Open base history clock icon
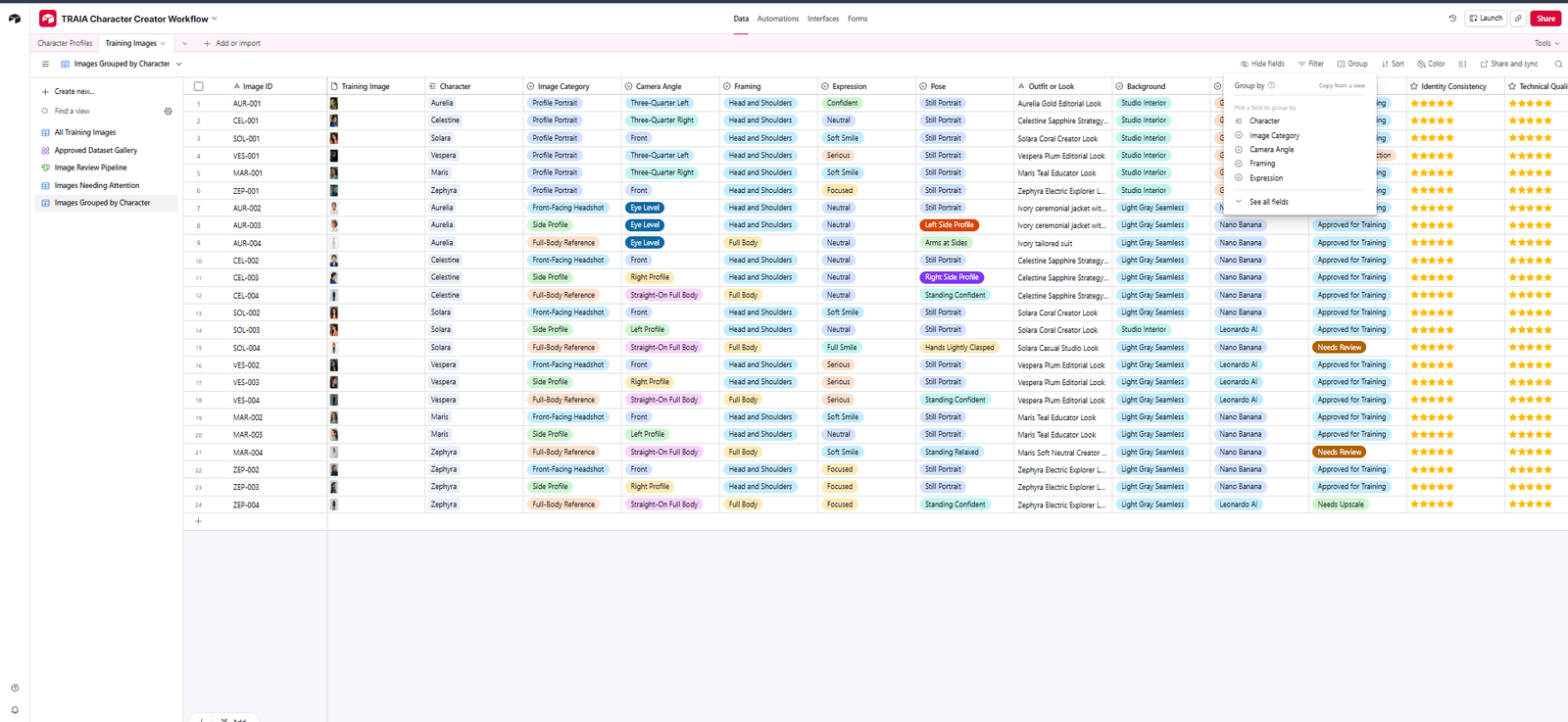The image size is (1568, 722). (x=1452, y=19)
